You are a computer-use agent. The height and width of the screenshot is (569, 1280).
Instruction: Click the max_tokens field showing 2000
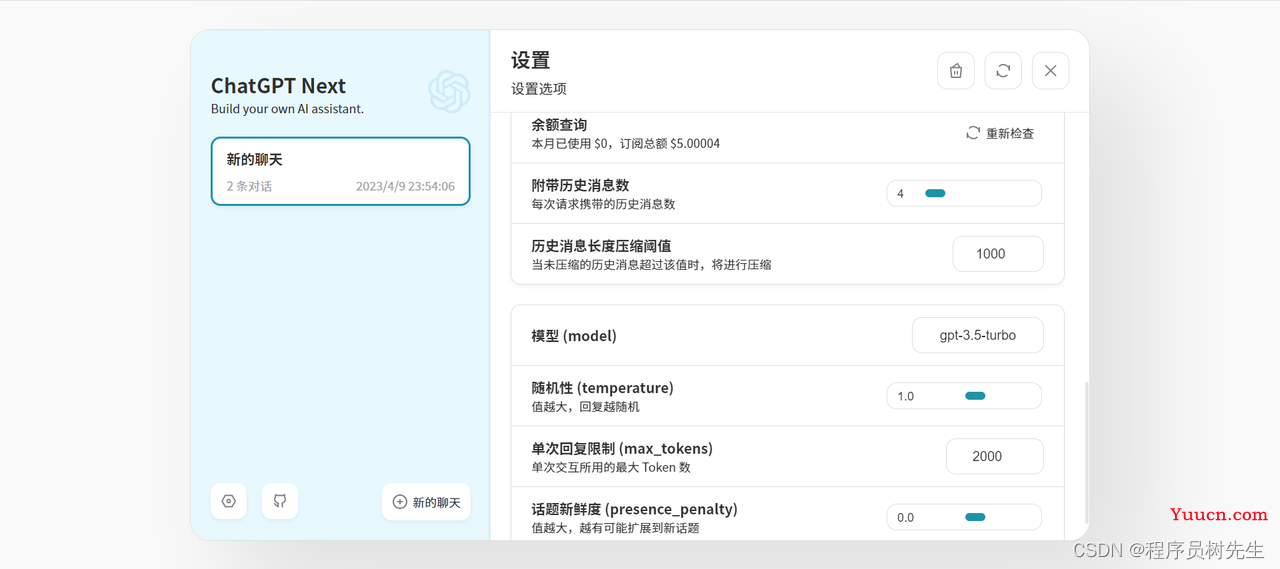point(995,456)
